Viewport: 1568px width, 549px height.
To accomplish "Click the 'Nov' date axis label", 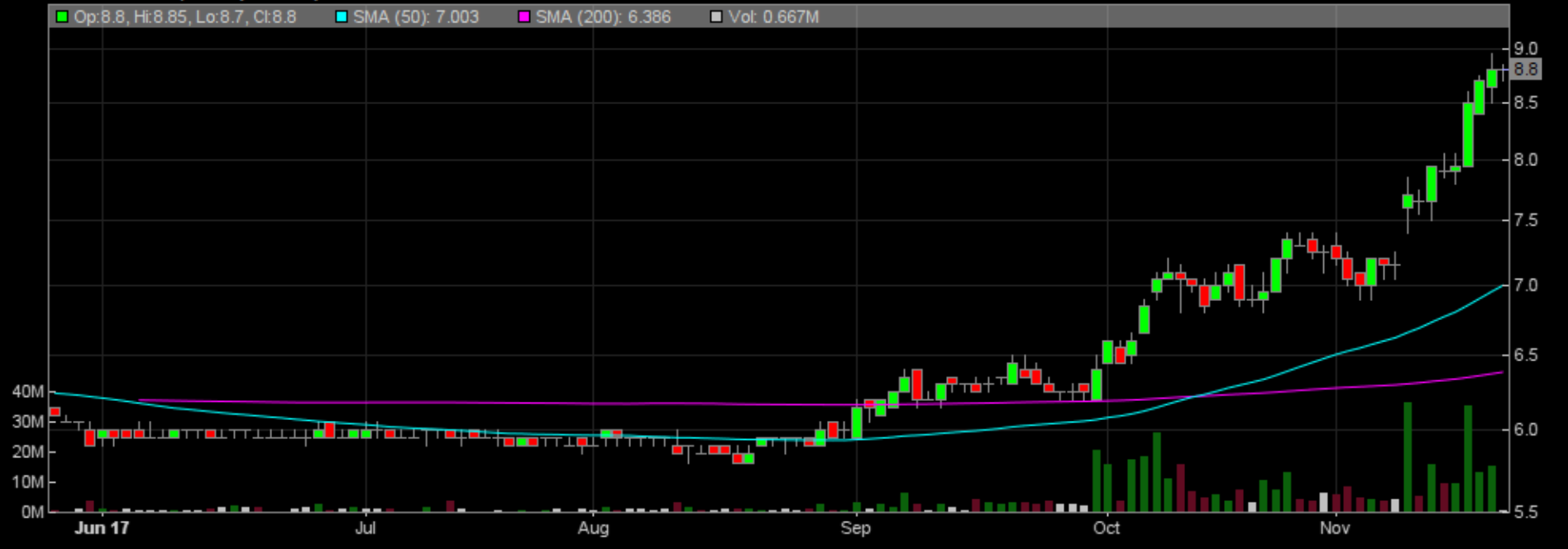I will coord(1335,528).
